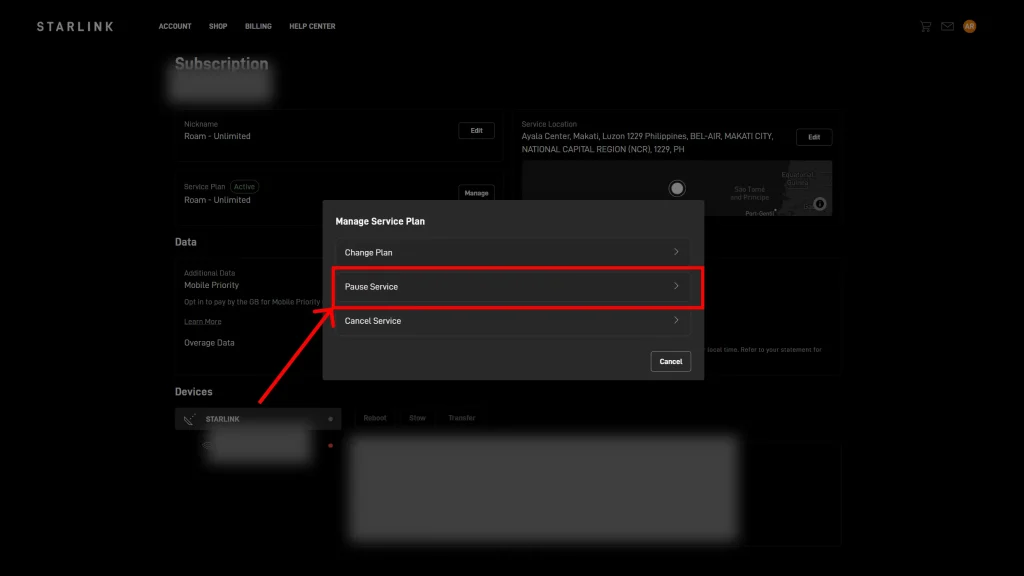Expand the Change Plan chevron

click(x=676, y=252)
